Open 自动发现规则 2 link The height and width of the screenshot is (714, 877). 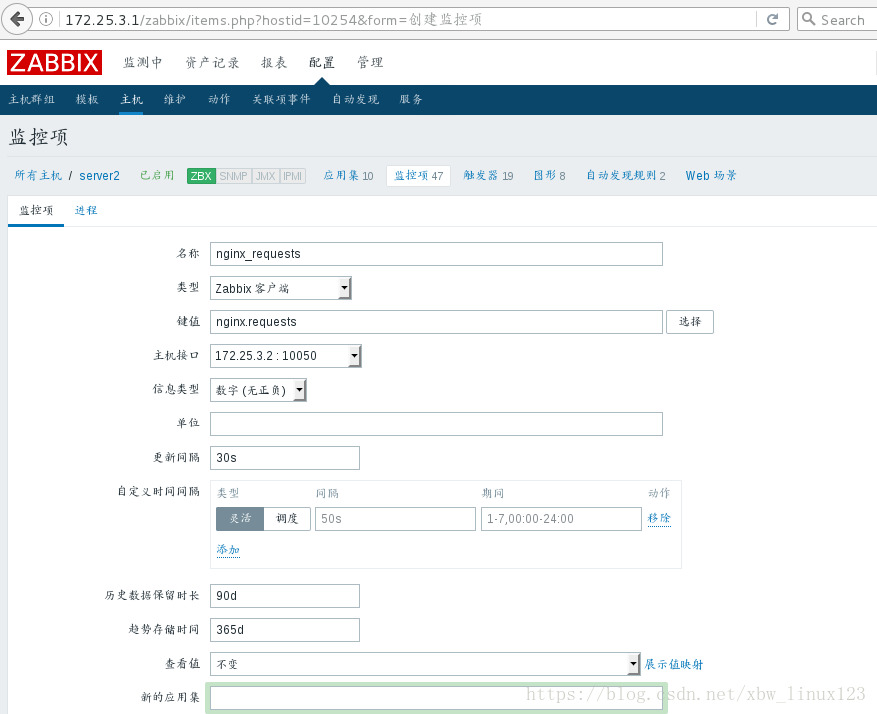tap(625, 176)
